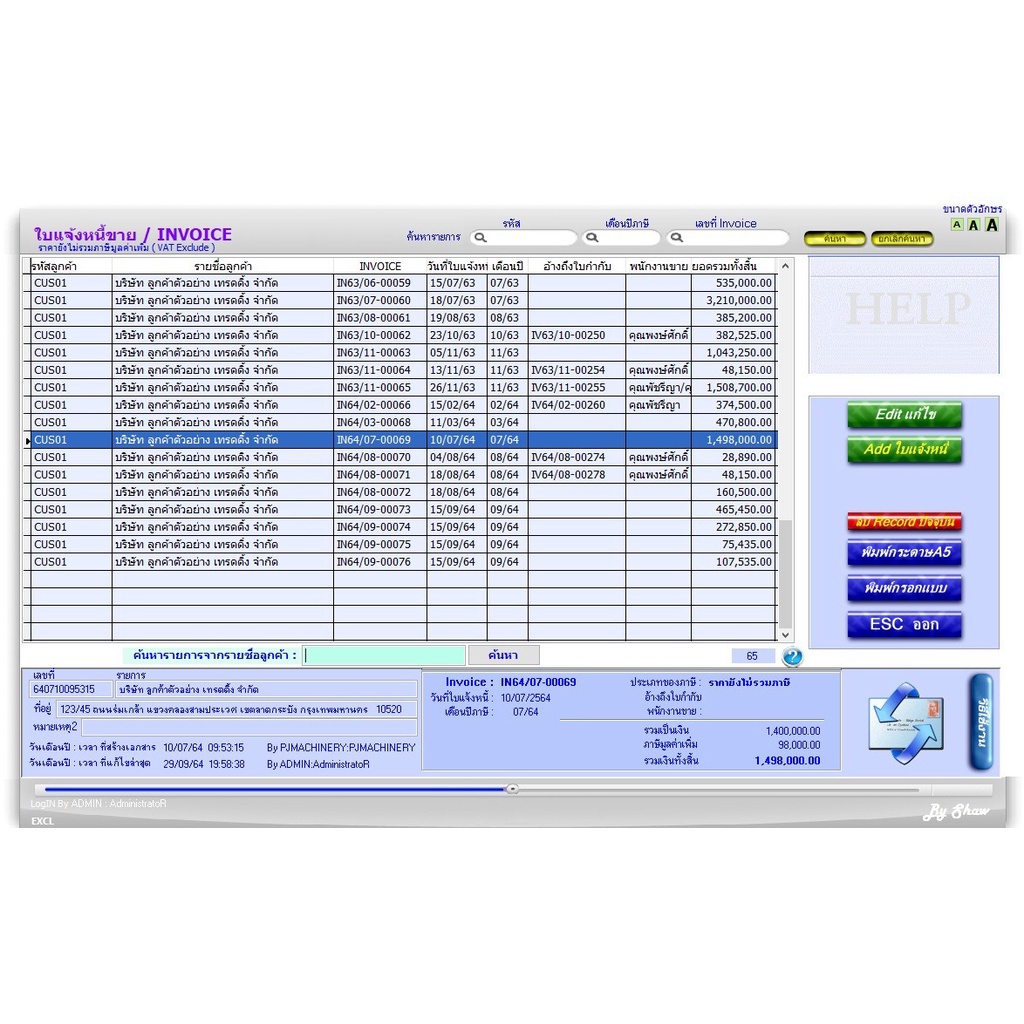Click the พิมพ์กระดาษA5 print button
Screen dimensions: 1024x1024
tap(904, 552)
